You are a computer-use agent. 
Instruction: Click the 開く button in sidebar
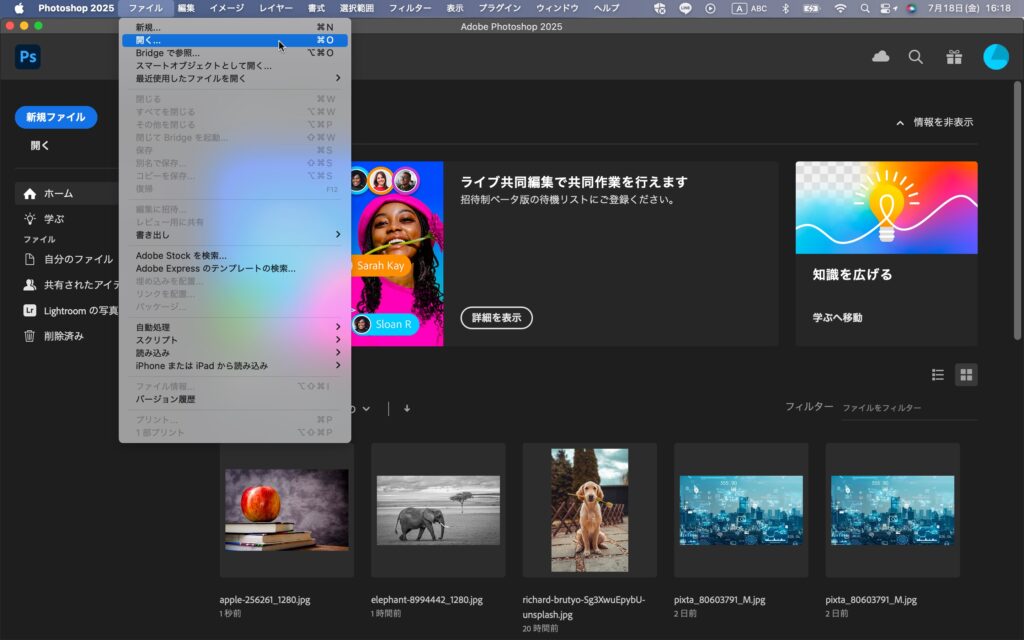click(40, 146)
